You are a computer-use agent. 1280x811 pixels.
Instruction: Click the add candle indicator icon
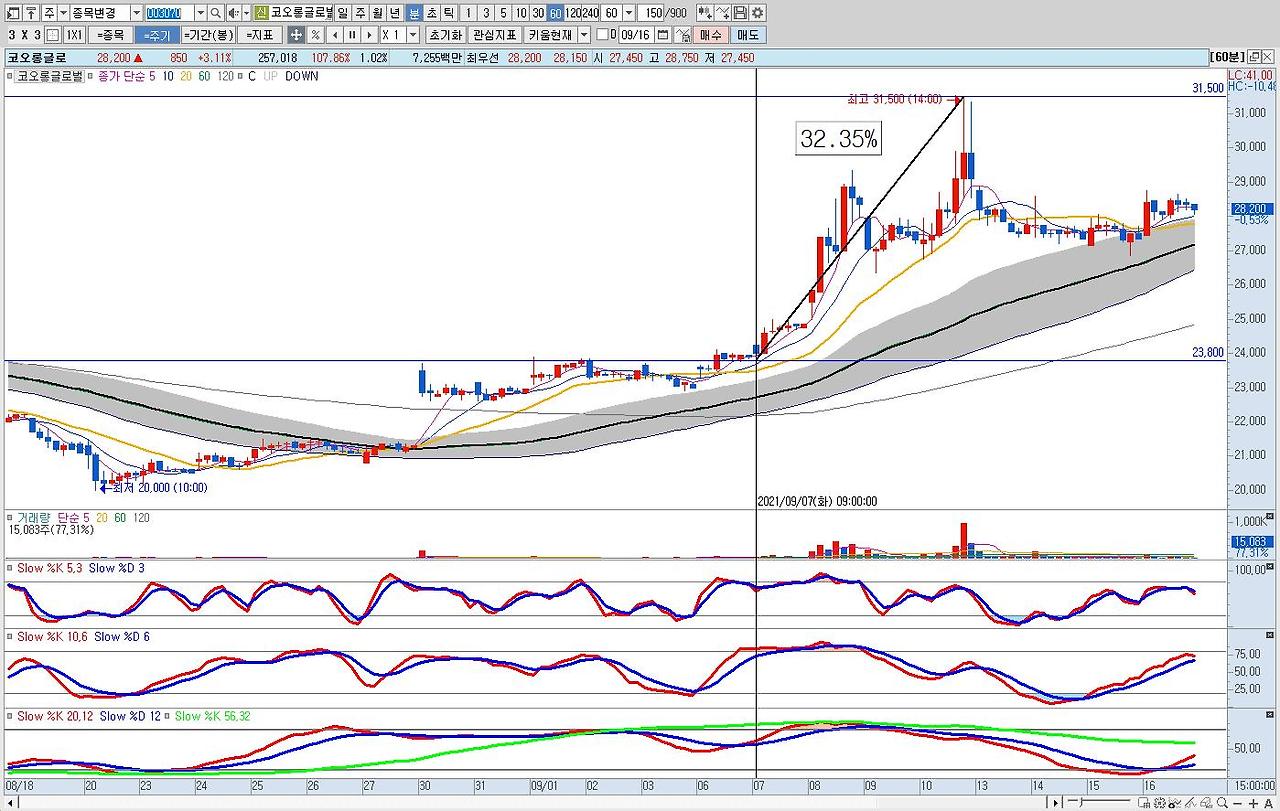[705, 13]
